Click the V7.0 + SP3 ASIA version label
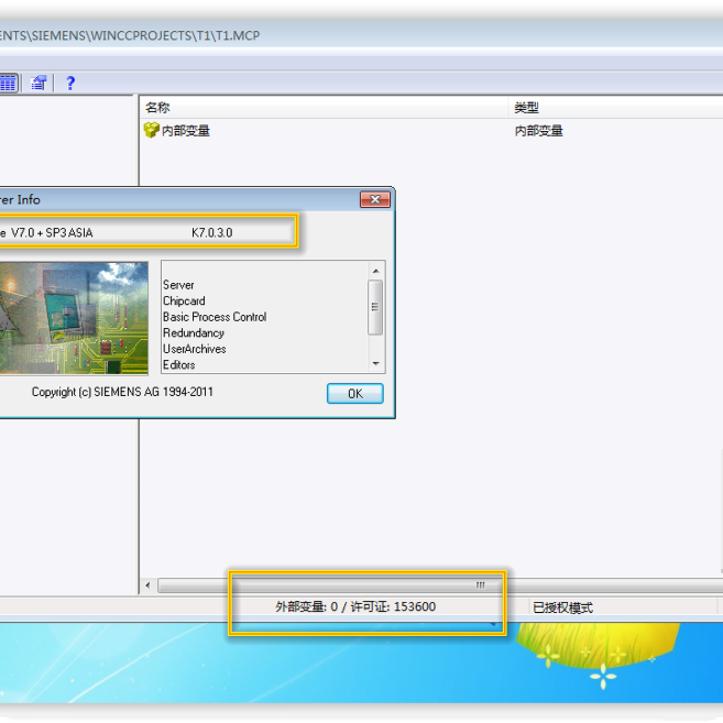 click(x=52, y=233)
